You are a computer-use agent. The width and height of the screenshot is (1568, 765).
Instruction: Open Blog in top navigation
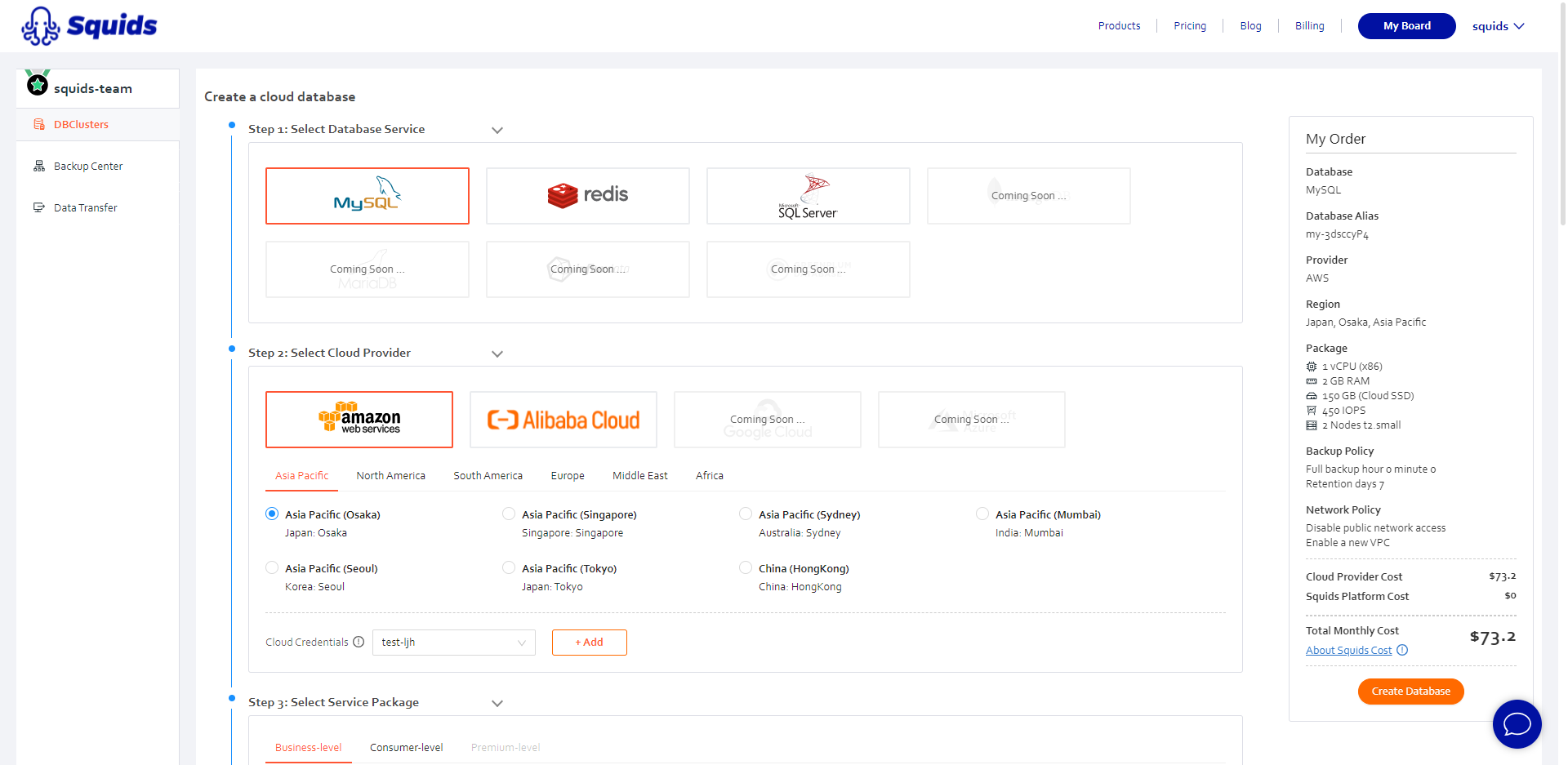1251,26
